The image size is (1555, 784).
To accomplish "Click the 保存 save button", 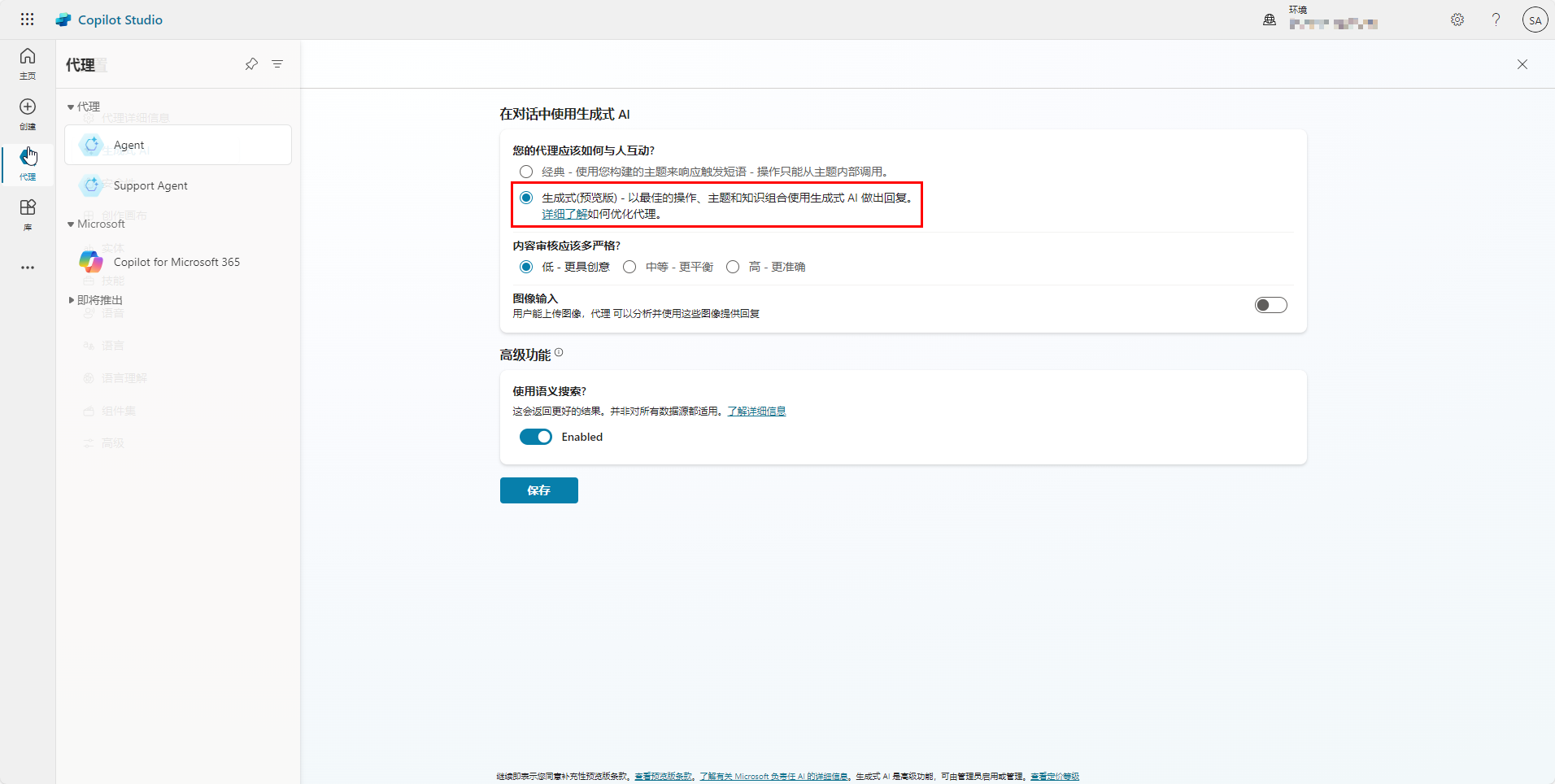I will (539, 490).
